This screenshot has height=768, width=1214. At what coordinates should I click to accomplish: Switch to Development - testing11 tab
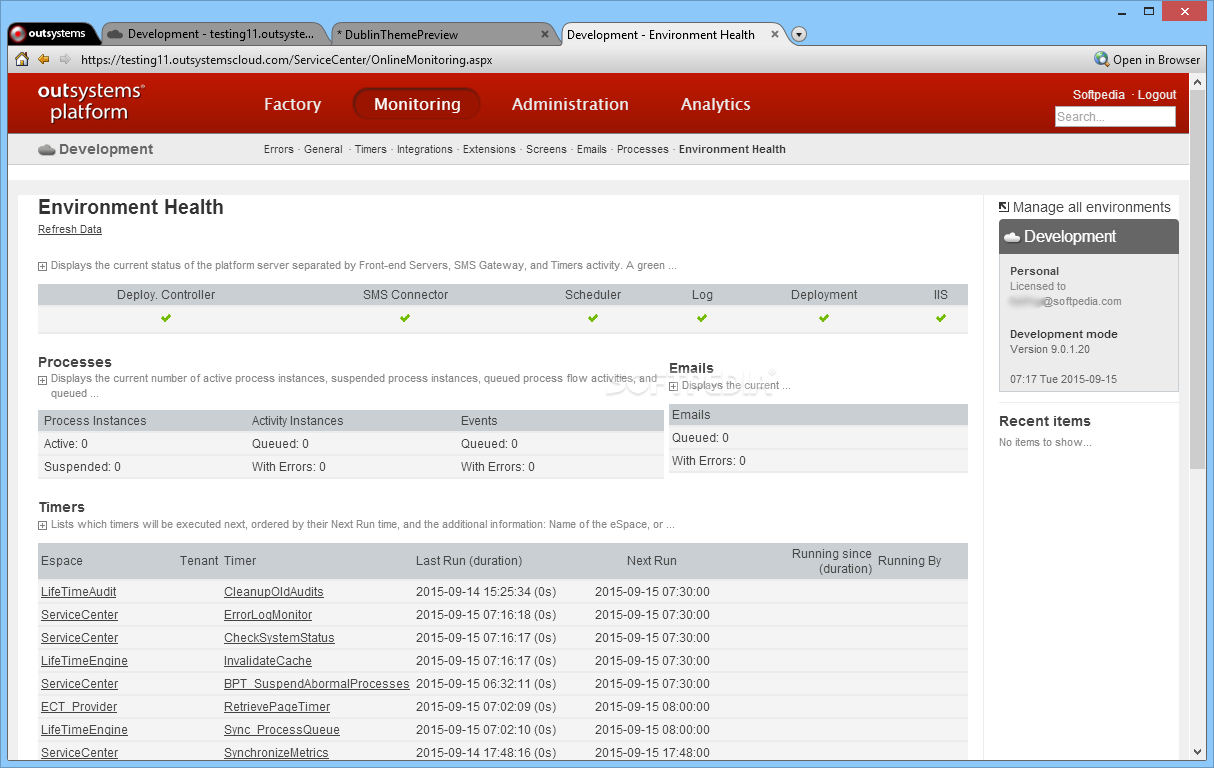point(214,34)
